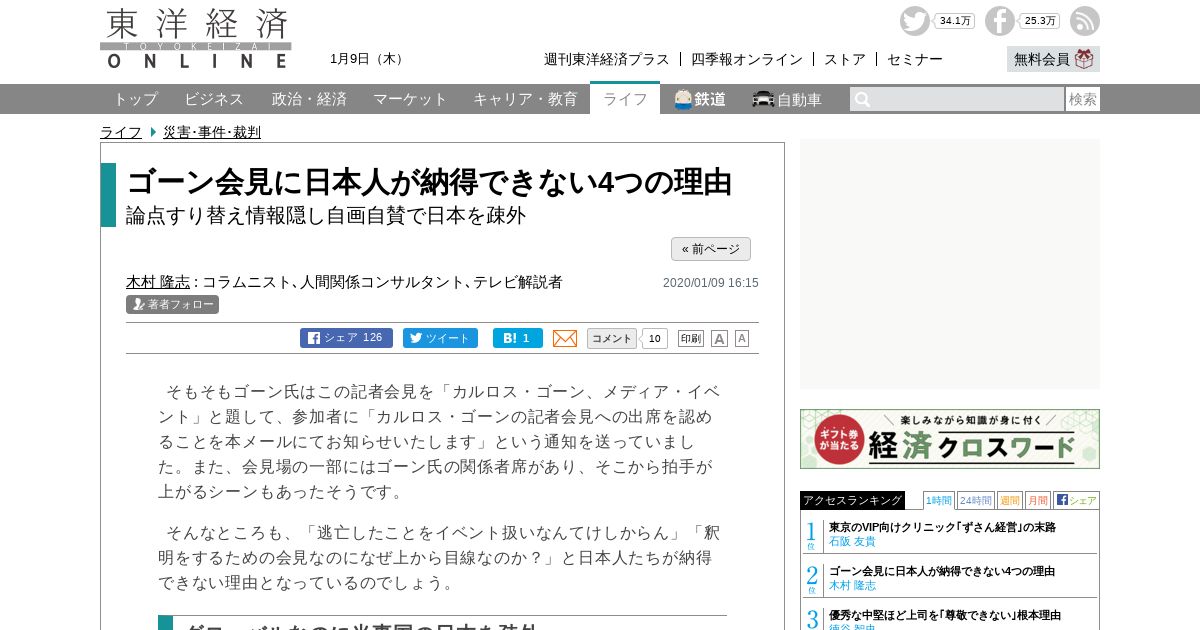Open comments via コメント button

tap(612, 338)
